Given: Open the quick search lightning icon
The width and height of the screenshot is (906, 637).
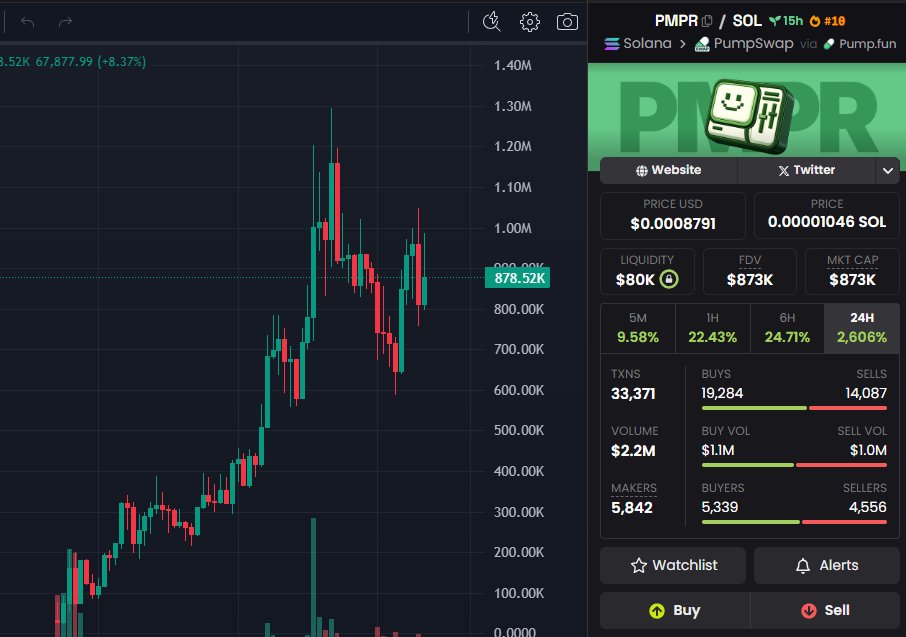Looking at the screenshot, I should click(492, 22).
